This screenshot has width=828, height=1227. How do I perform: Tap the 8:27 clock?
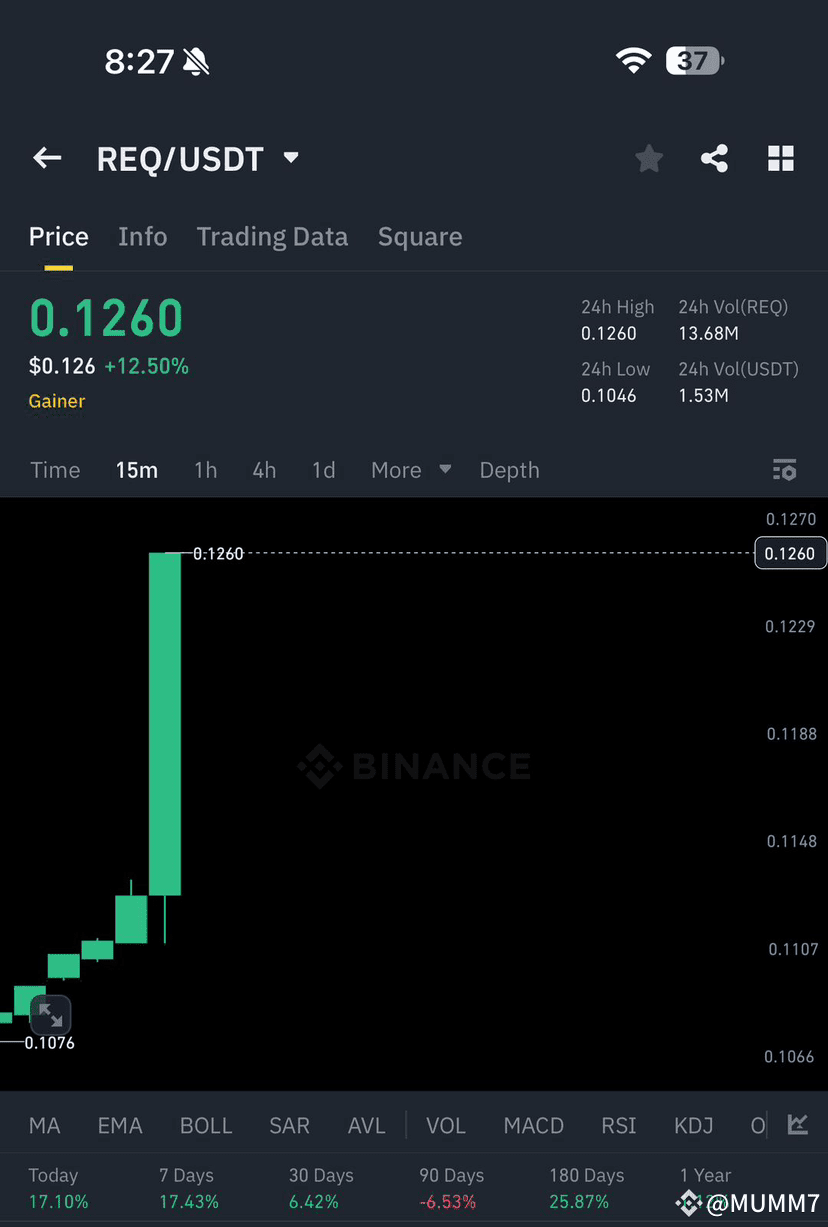tap(139, 62)
